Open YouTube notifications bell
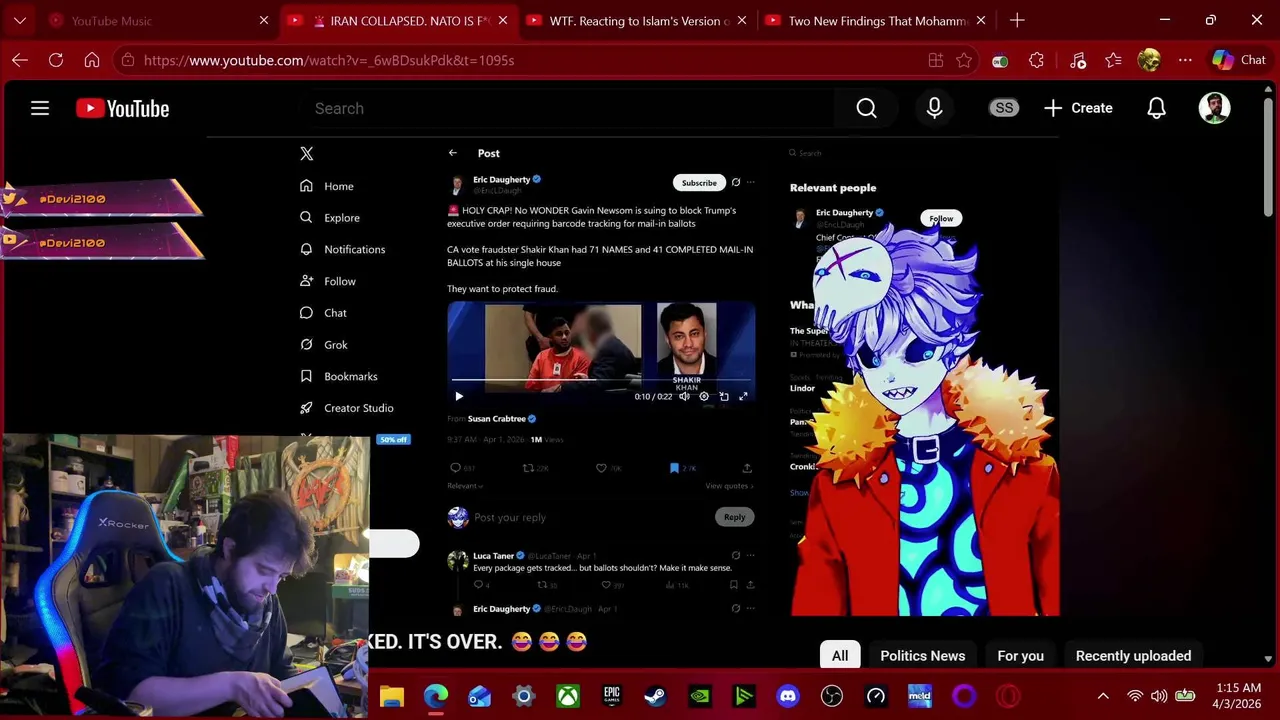Screen dimensions: 1280x720 point(1156,108)
